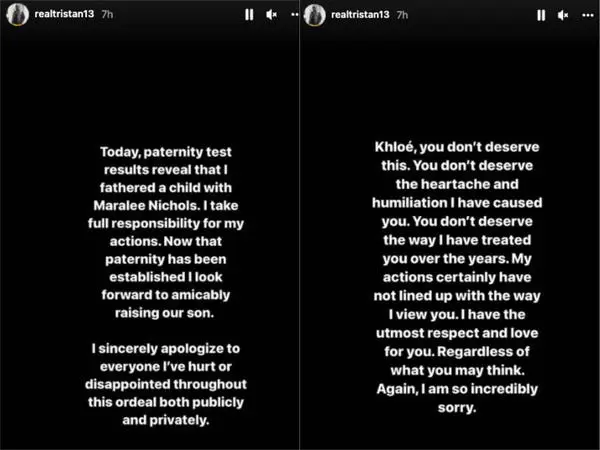Click 'raising our son.' line in left story

click(x=165, y=313)
